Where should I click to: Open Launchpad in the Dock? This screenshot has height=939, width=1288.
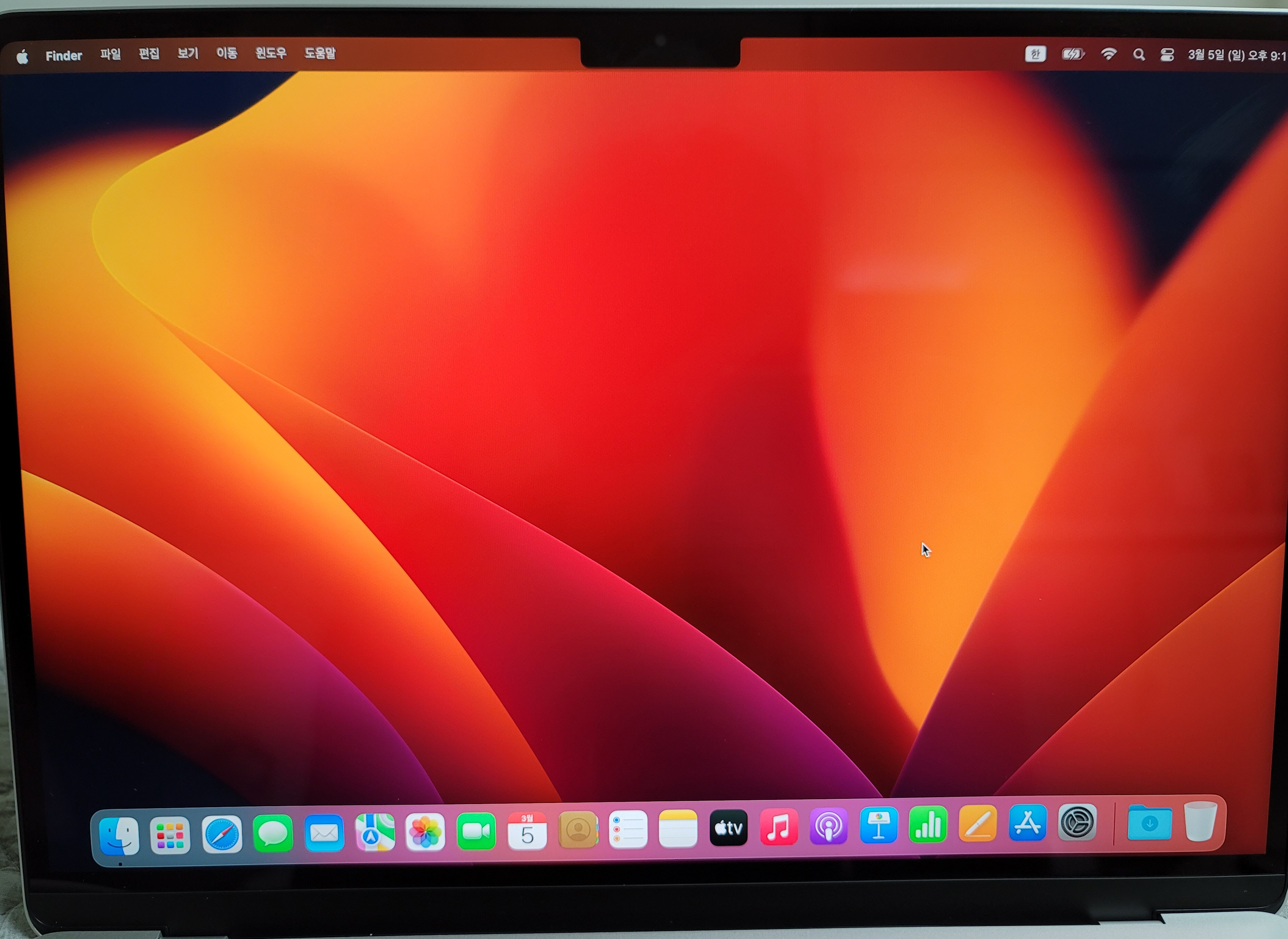coord(170,835)
